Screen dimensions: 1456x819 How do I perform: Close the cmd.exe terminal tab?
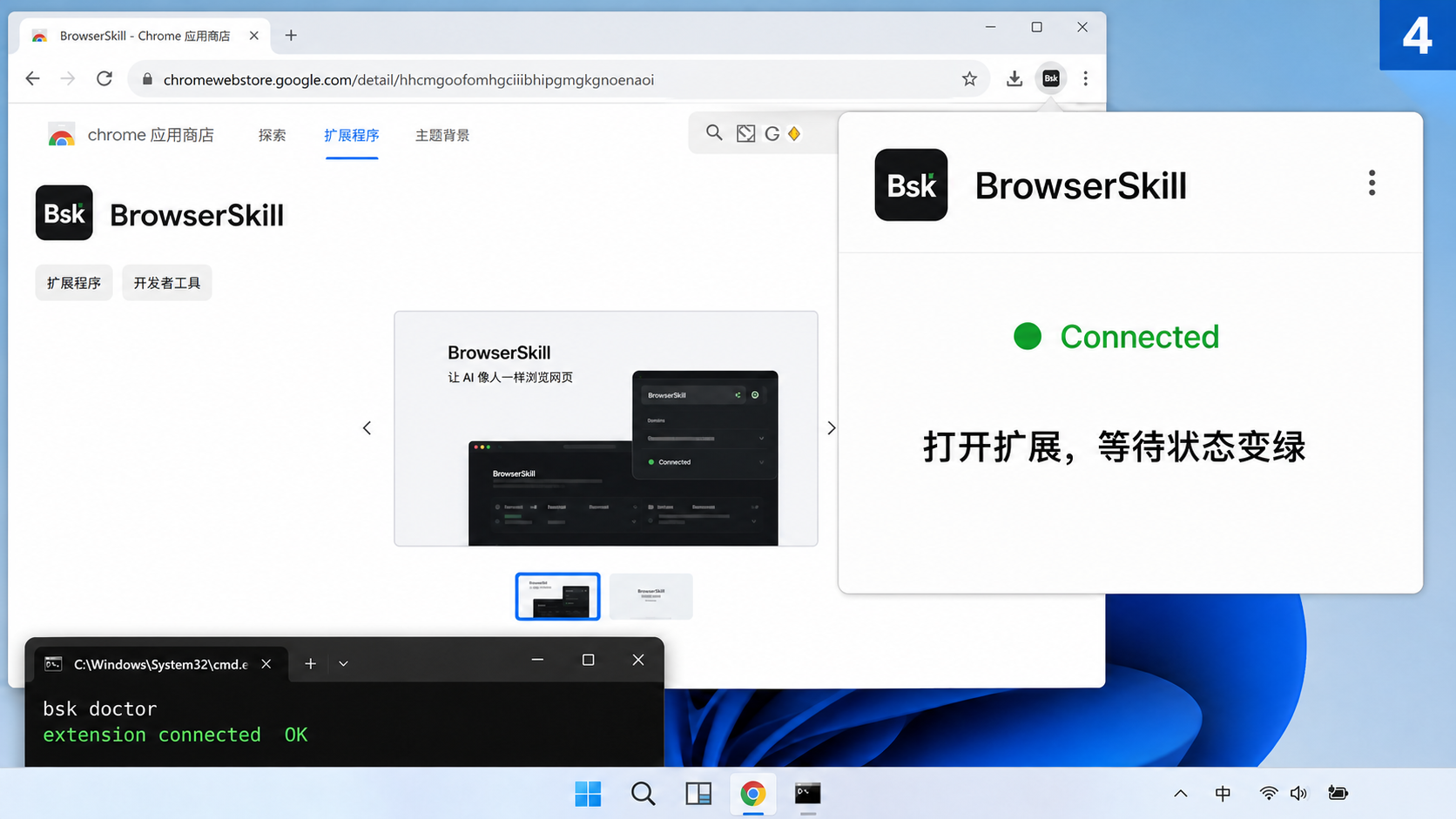tap(266, 664)
